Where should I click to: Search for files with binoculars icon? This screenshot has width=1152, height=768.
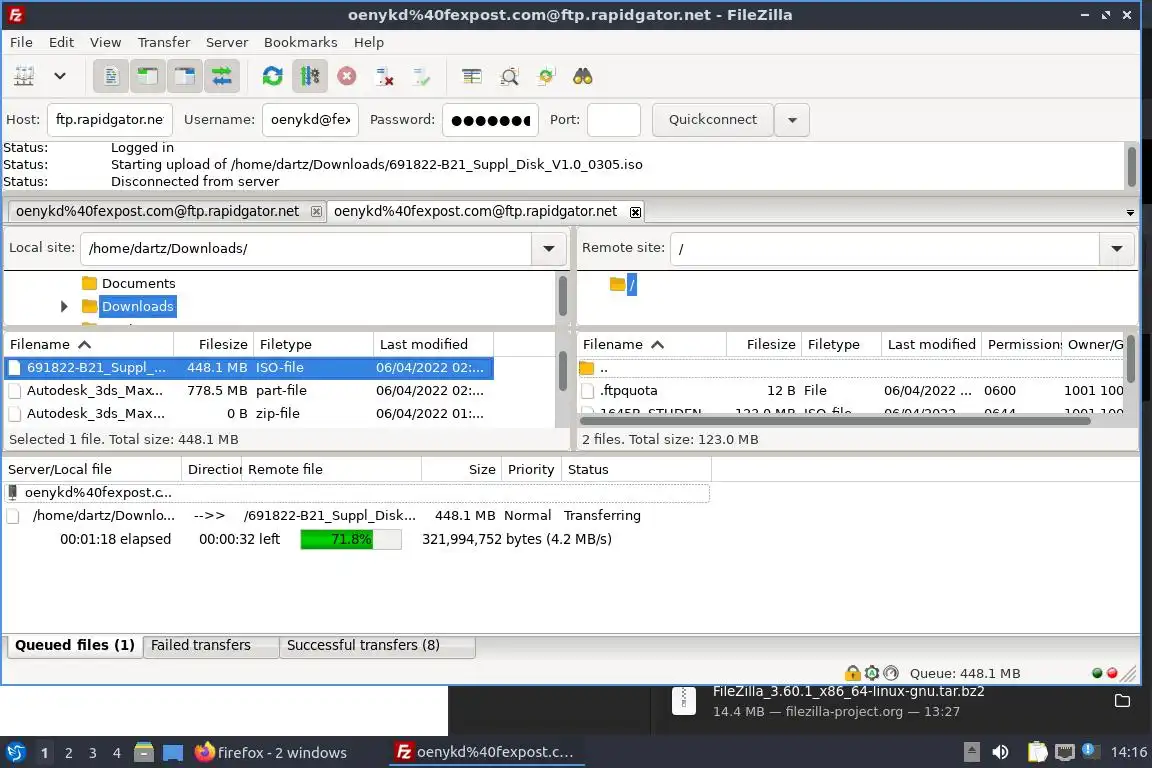pos(583,76)
